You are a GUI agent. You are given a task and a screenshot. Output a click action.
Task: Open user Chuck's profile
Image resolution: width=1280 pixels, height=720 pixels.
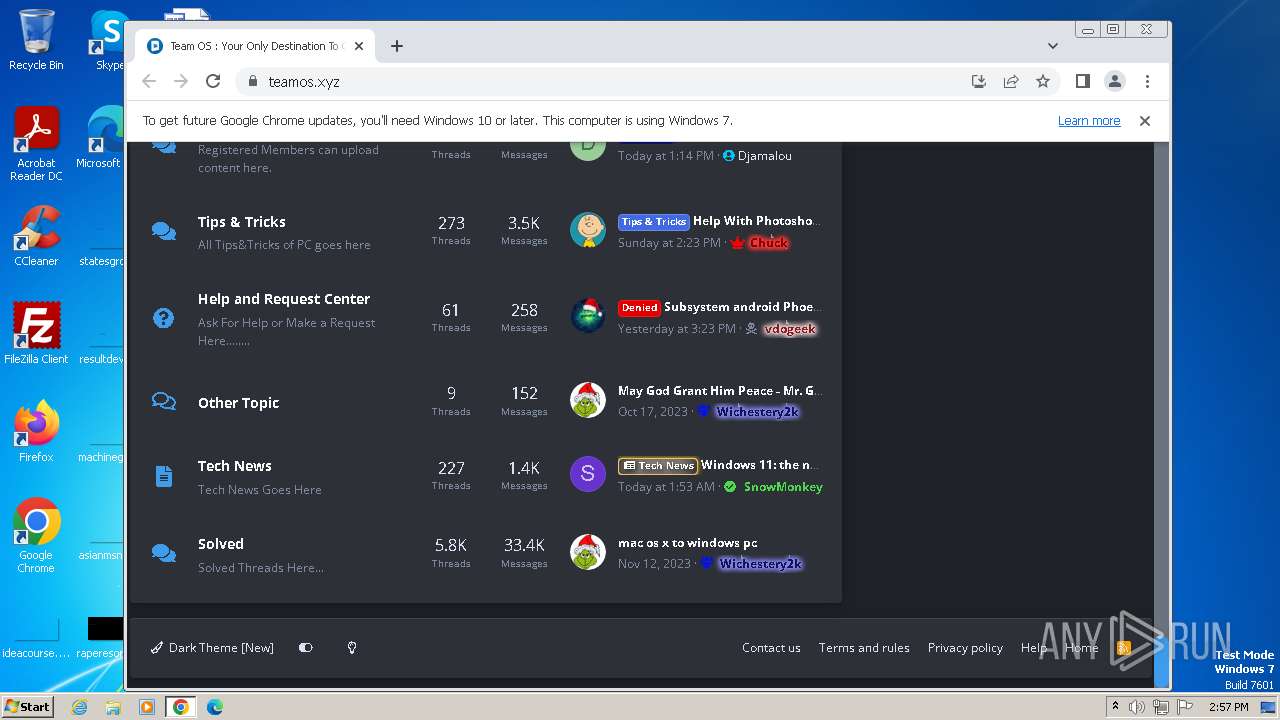(769, 243)
